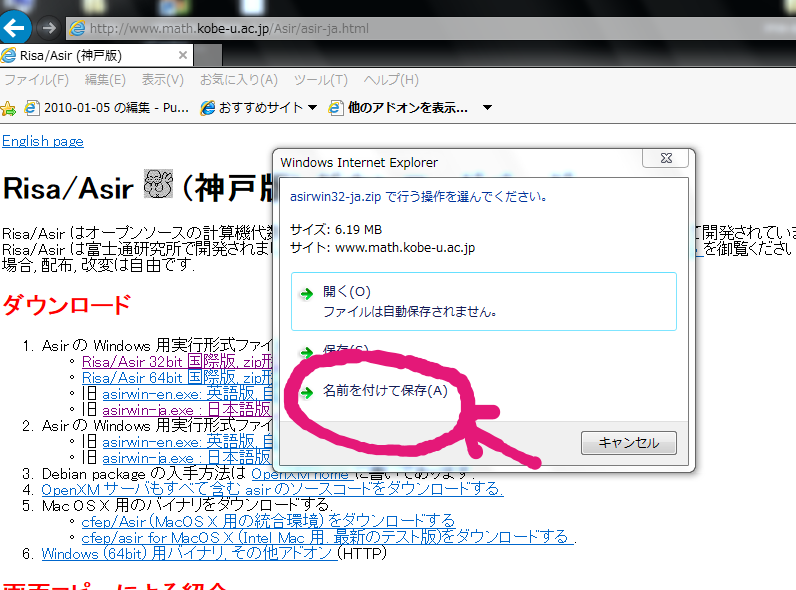796x590 pixels.
Task: Click the browser Back arrow button
Action: (14, 27)
